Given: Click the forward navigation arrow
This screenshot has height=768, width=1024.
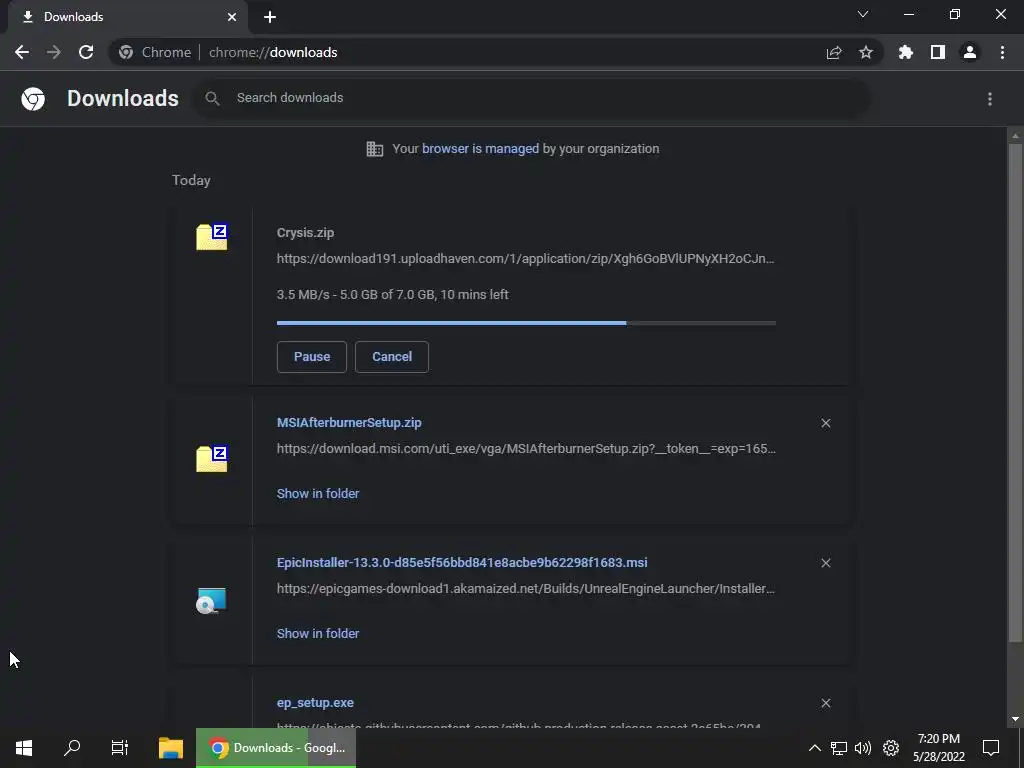Looking at the screenshot, I should point(54,52).
